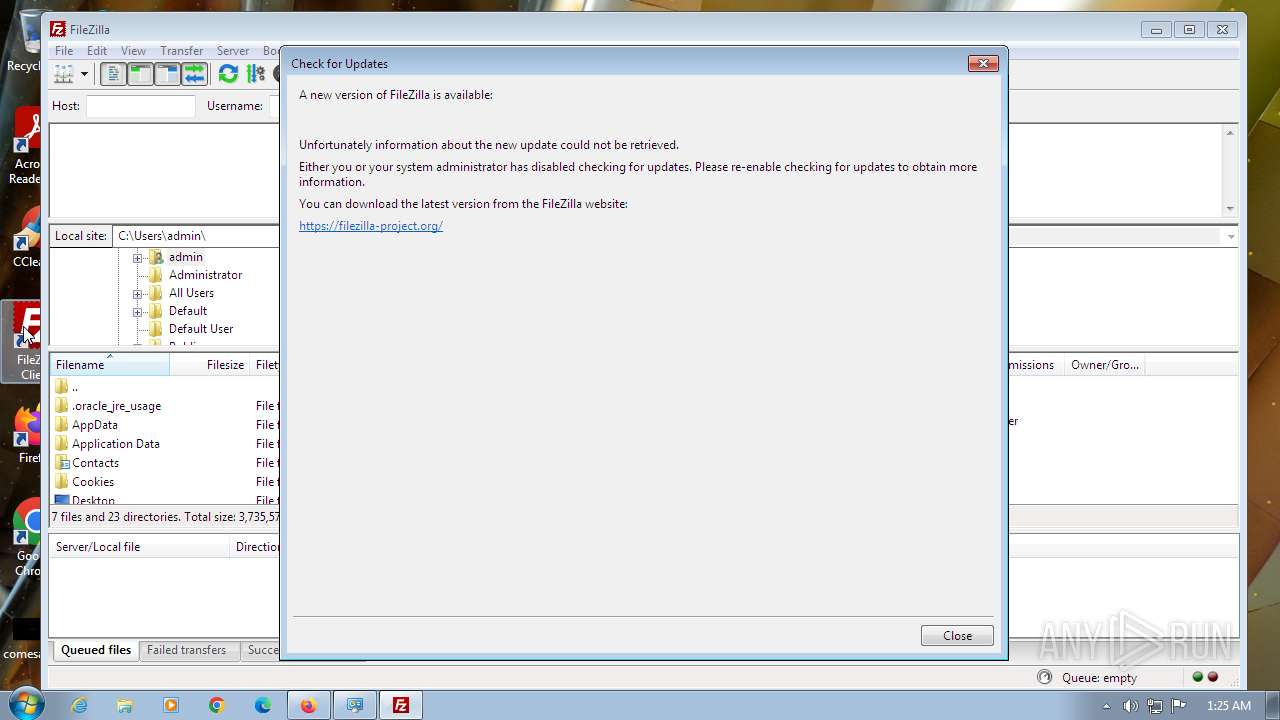Screen dimensions: 1280x720
Task: Click the red activity LED indicator
Action: point(1213,677)
